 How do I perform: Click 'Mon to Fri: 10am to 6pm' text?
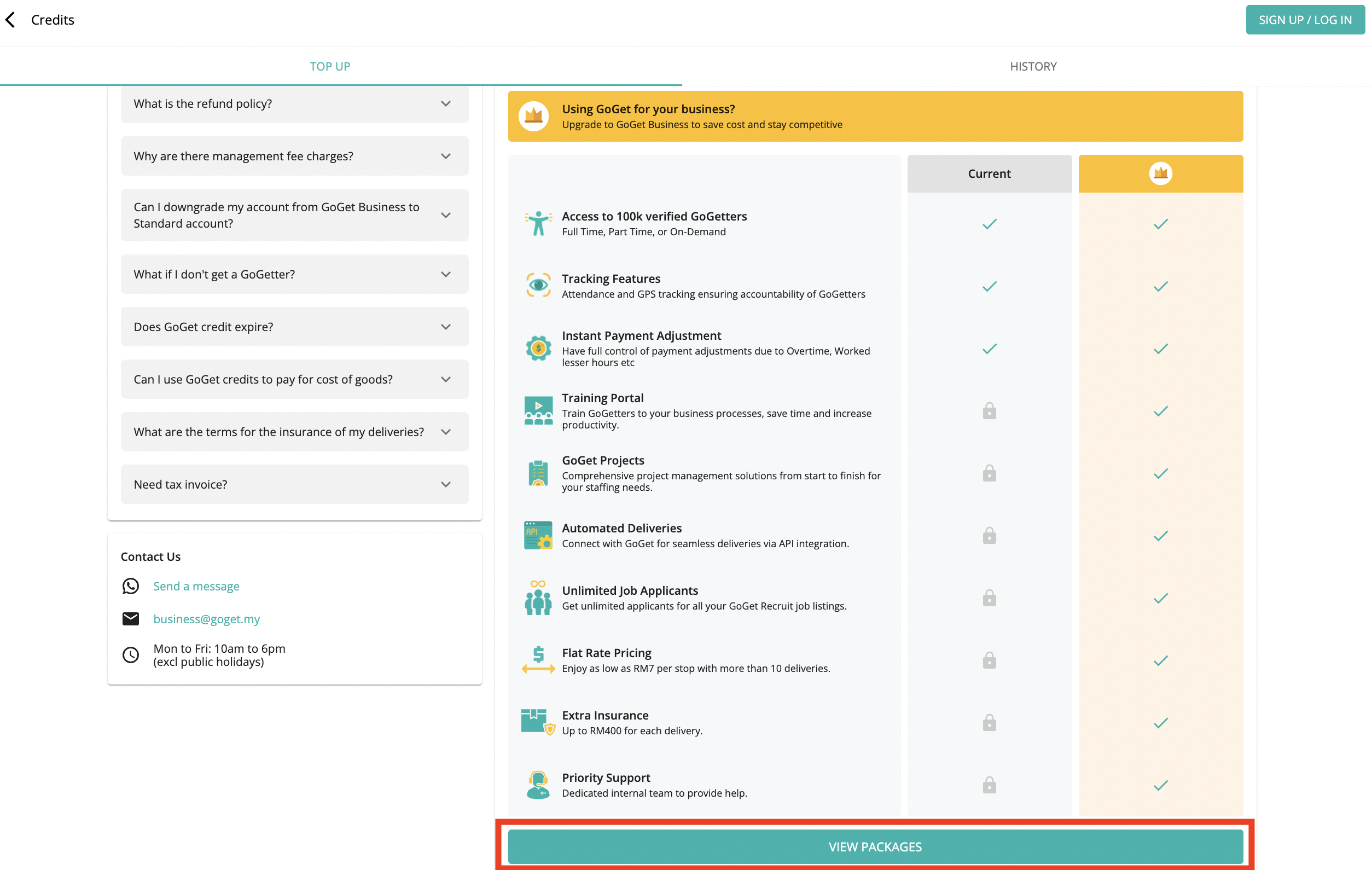pos(219,648)
